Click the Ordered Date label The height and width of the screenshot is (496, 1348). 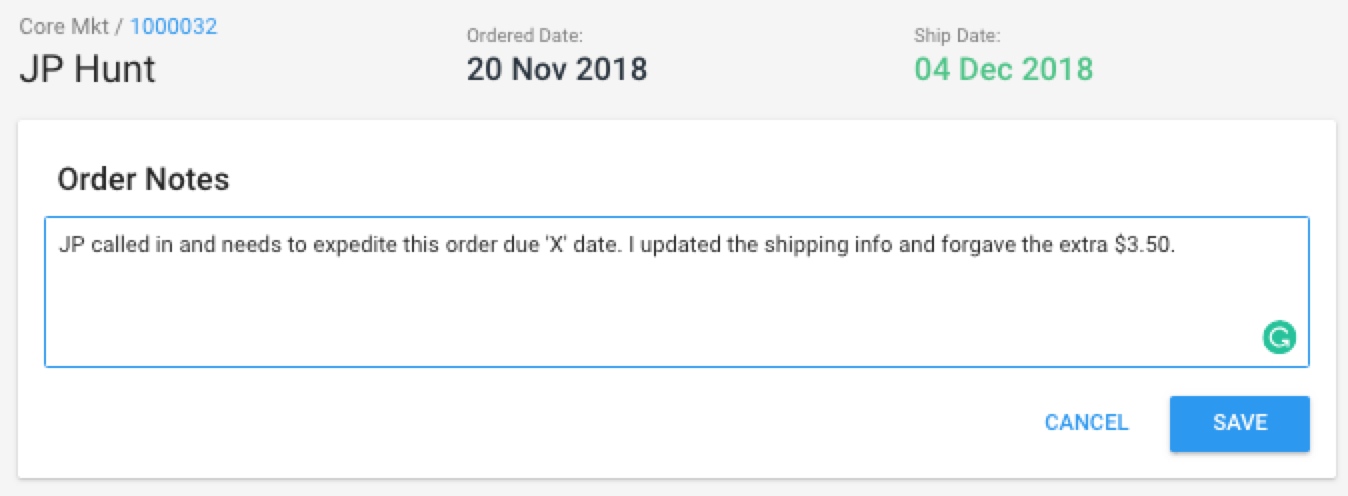(x=525, y=36)
